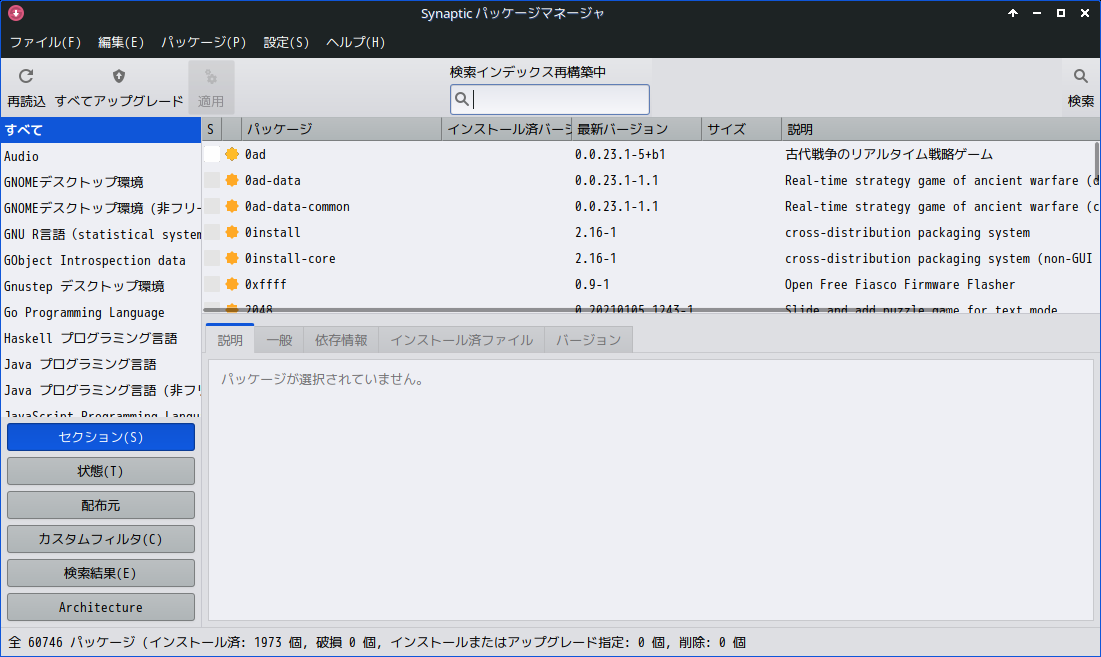Sort by the パッケージ column header
Screen dimensions: 1101x657
tap(342, 129)
